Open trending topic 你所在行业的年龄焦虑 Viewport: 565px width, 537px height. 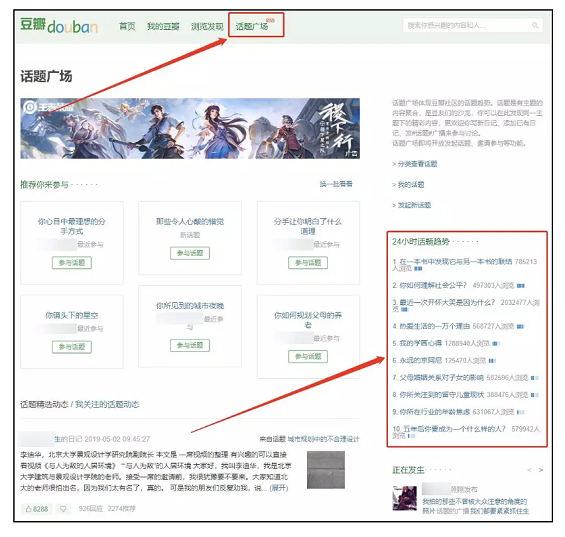click(435, 412)
